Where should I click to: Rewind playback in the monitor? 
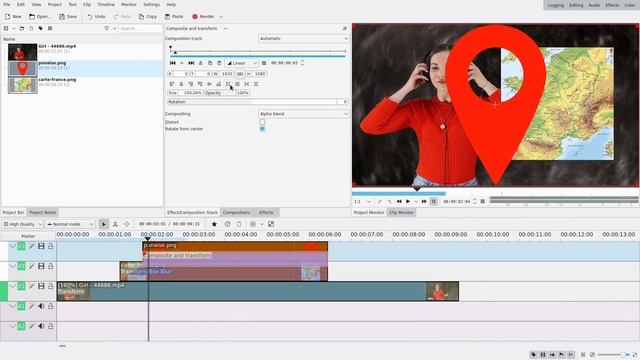[399, 202]
